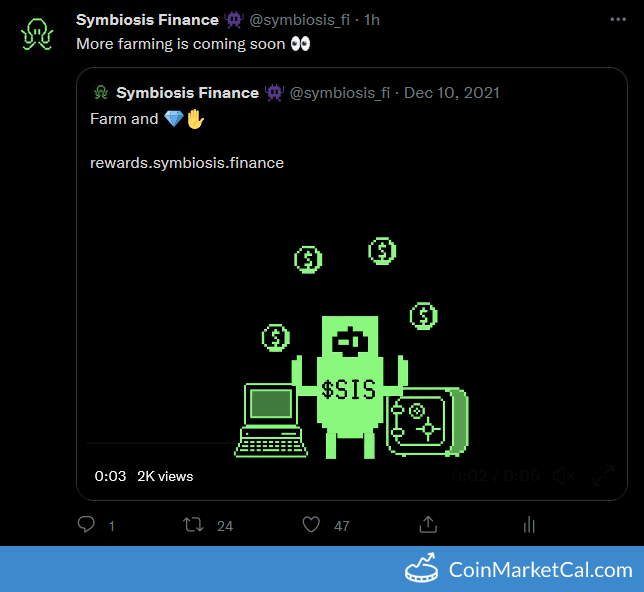
Task: Open Symbiosis Finance author name link
Action: tap(147, 20)
